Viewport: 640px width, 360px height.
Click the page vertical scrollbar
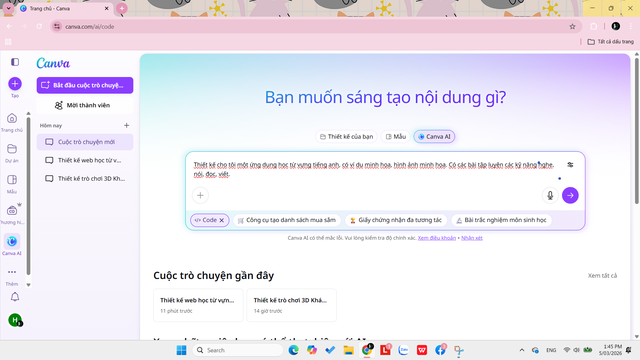(x=637, y=131)
